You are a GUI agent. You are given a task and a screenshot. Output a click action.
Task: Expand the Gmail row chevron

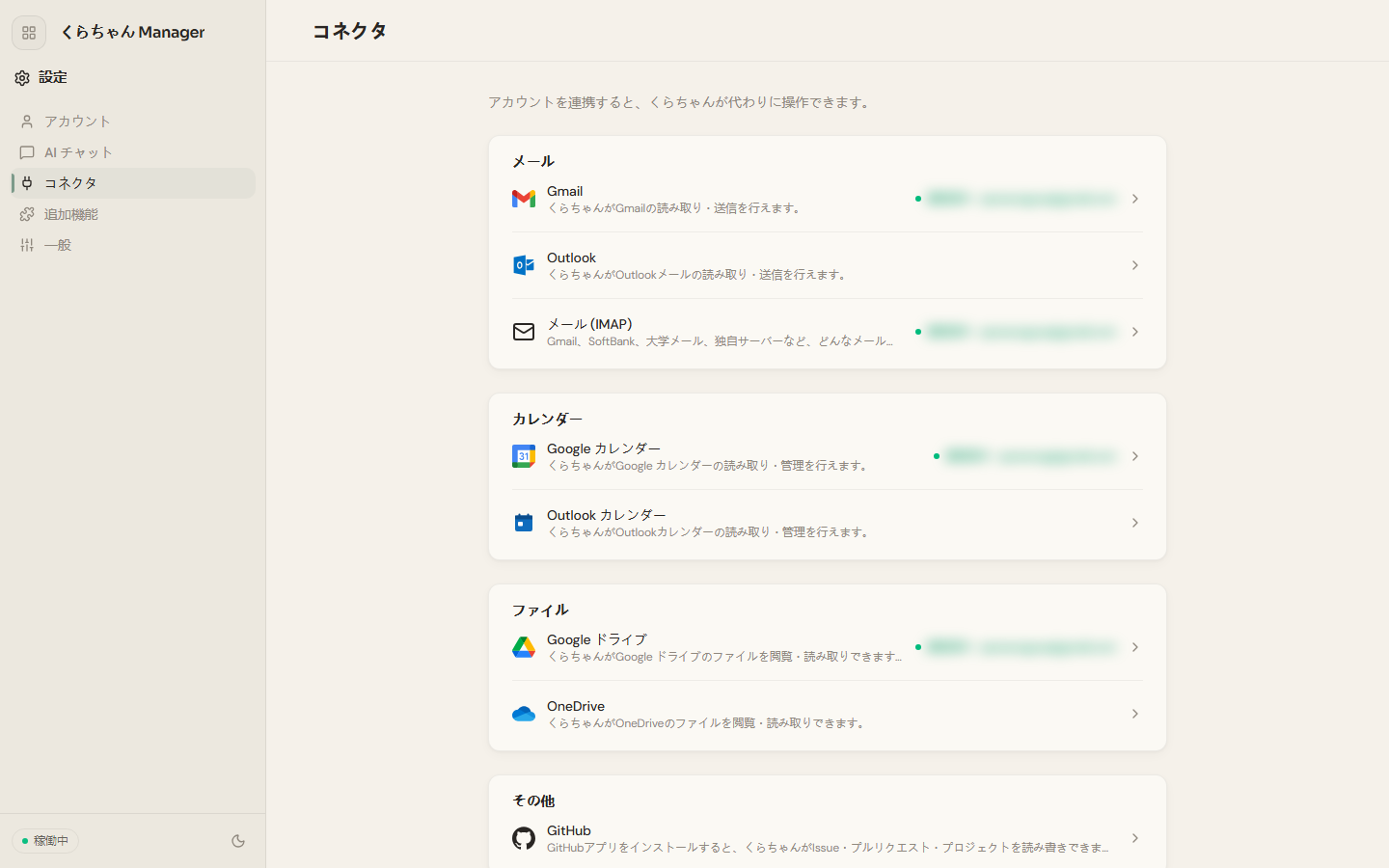(x=1135, y=199)
